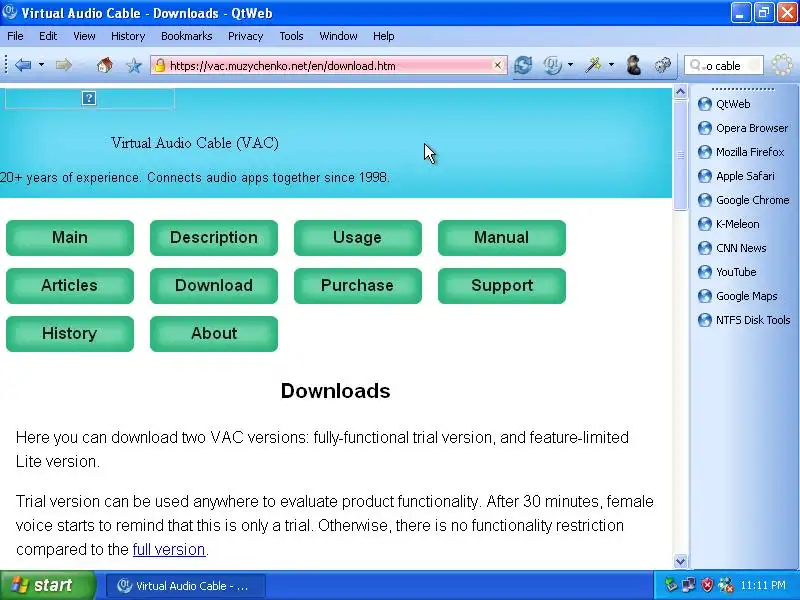This screenshot has height=600, width=800.
Task: Click the Purchase navigation button
Action: [x=358, y=286]
